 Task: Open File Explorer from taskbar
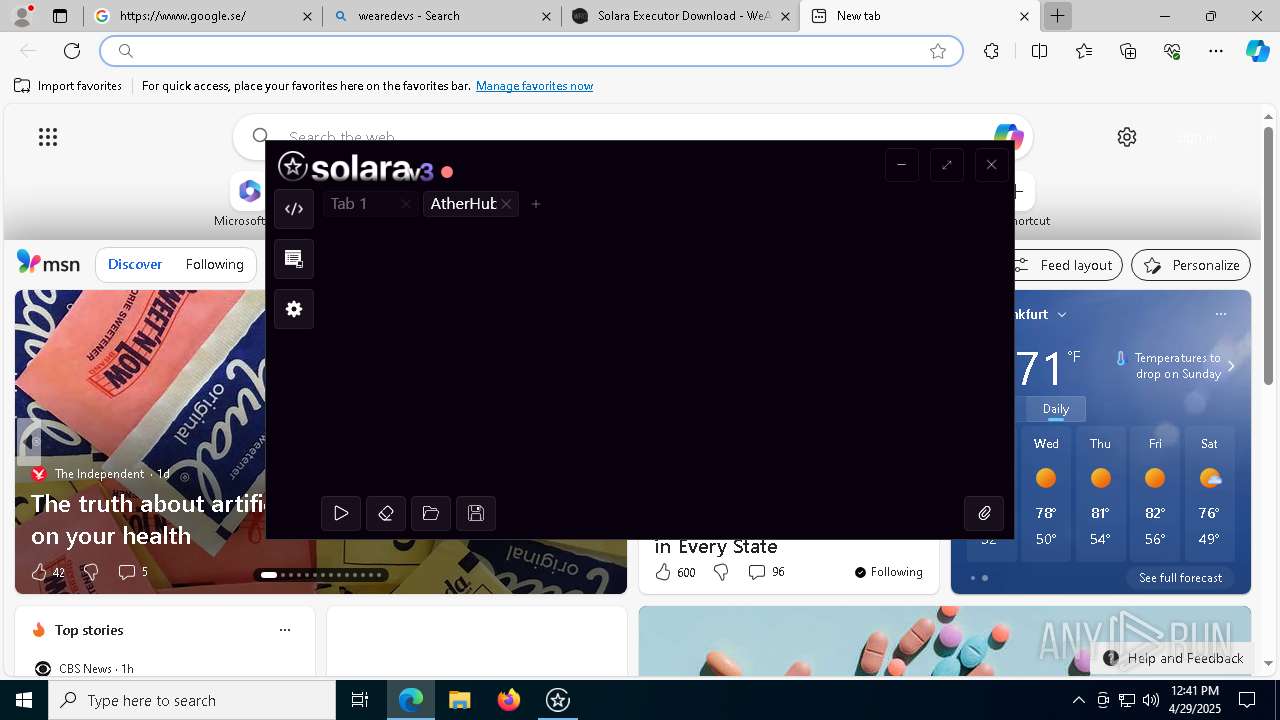coord(459,700)
